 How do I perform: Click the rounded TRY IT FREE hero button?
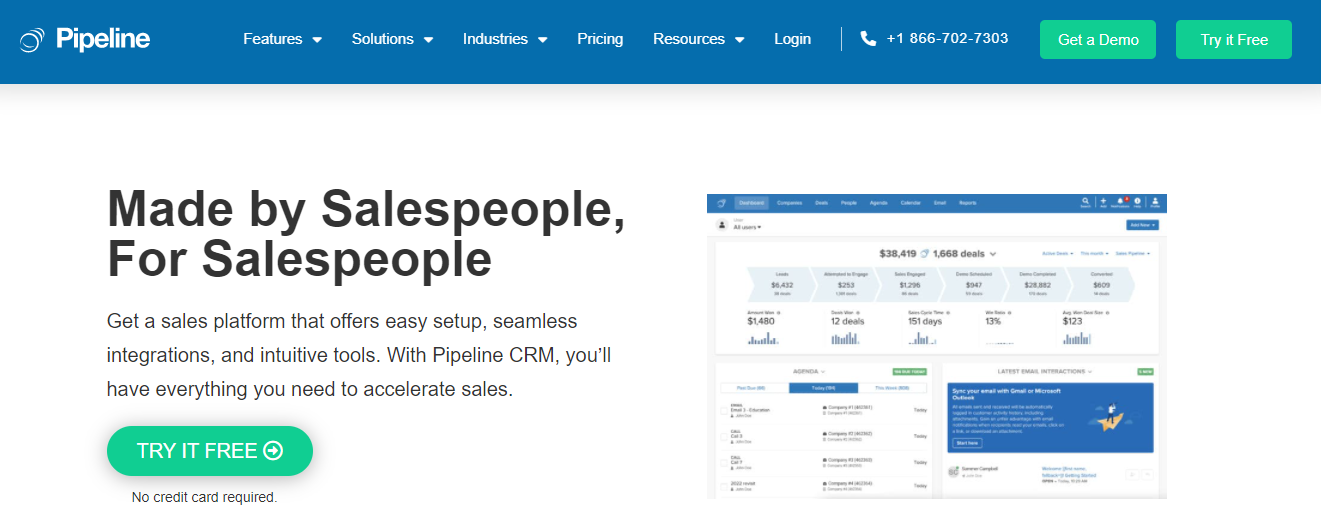(210, 451)
